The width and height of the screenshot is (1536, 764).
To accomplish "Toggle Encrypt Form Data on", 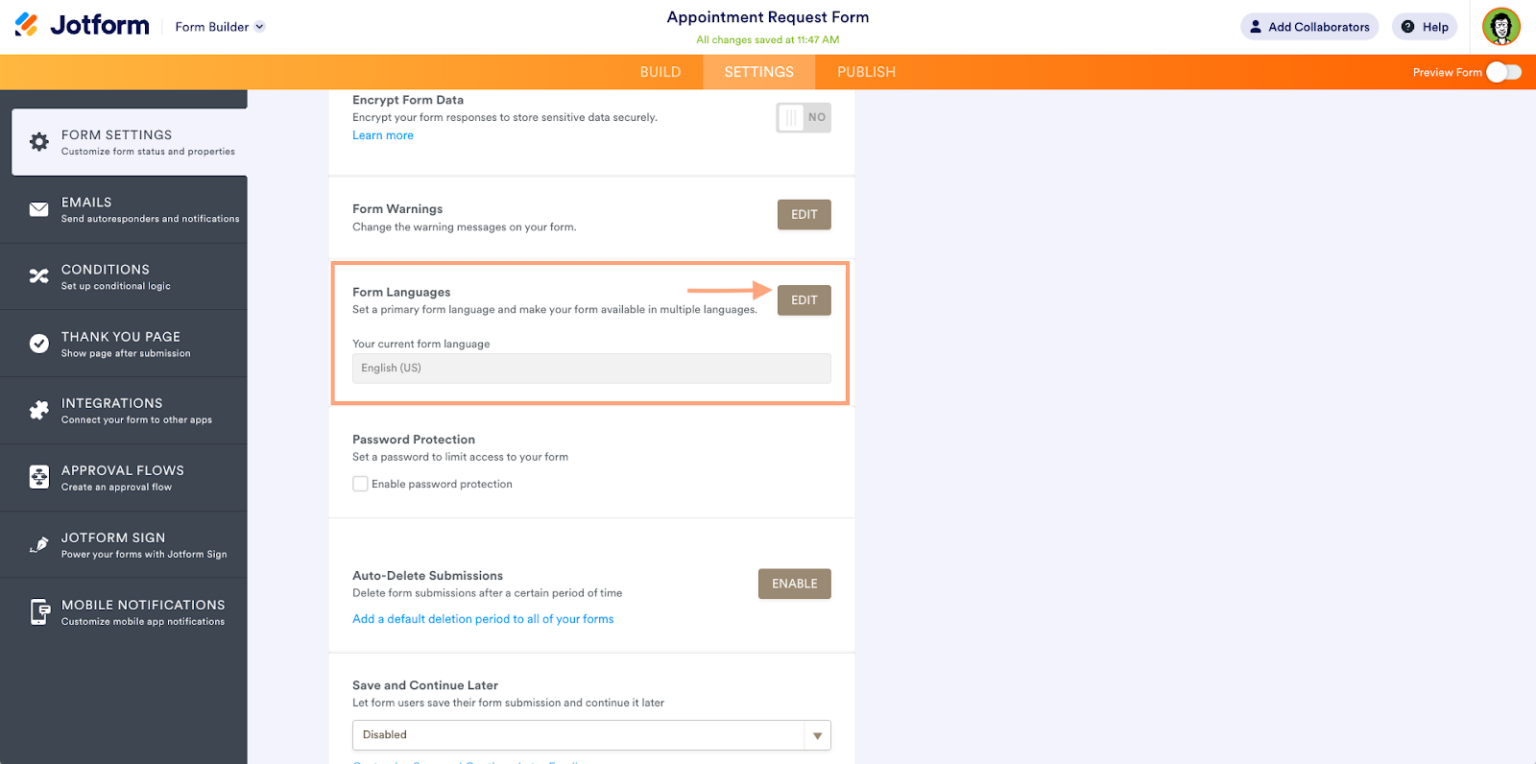I will click(803, 117).
